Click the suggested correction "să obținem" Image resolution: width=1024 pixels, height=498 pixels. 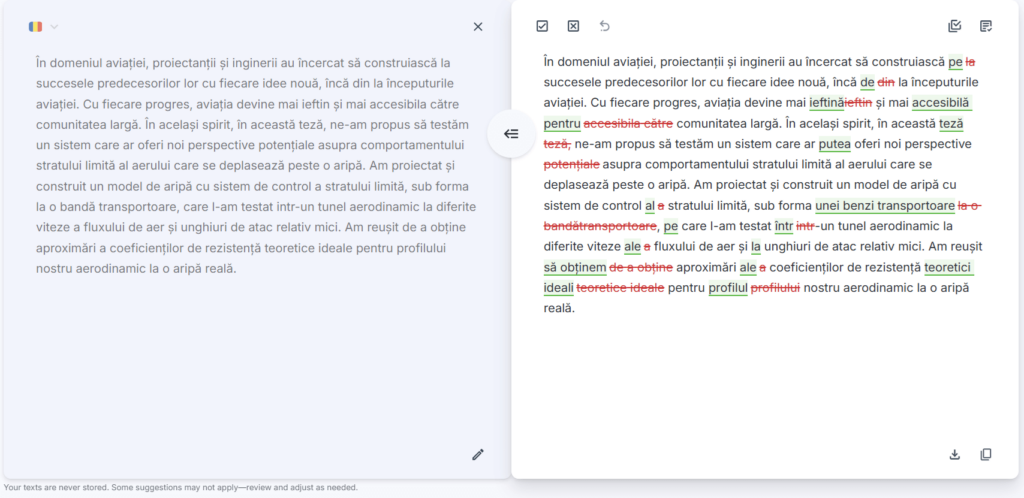[x=574, y=267]
